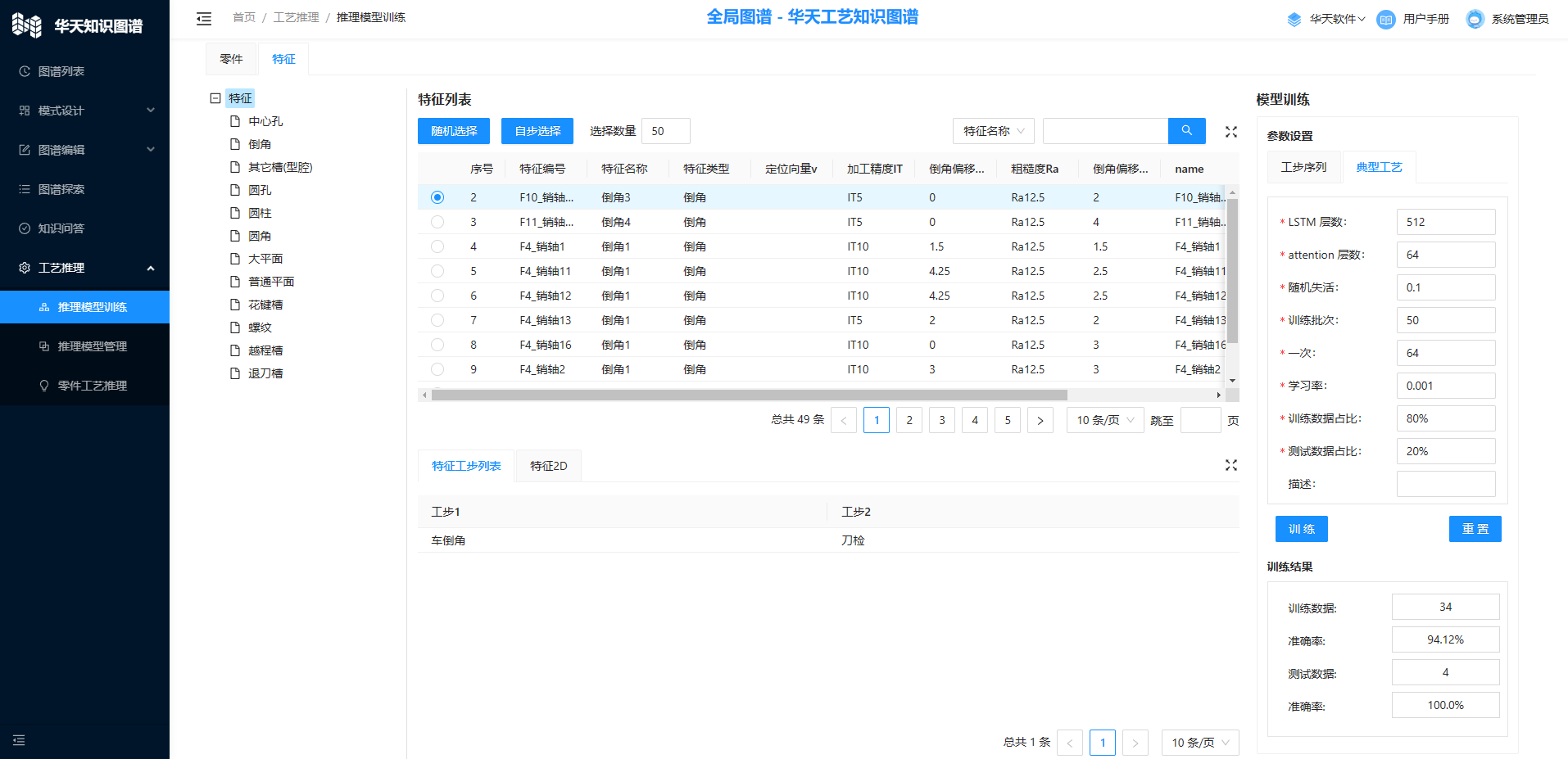Screen dimensions: 1568x759
Task: Select the radio button for row 3
Action: [437, 222]
